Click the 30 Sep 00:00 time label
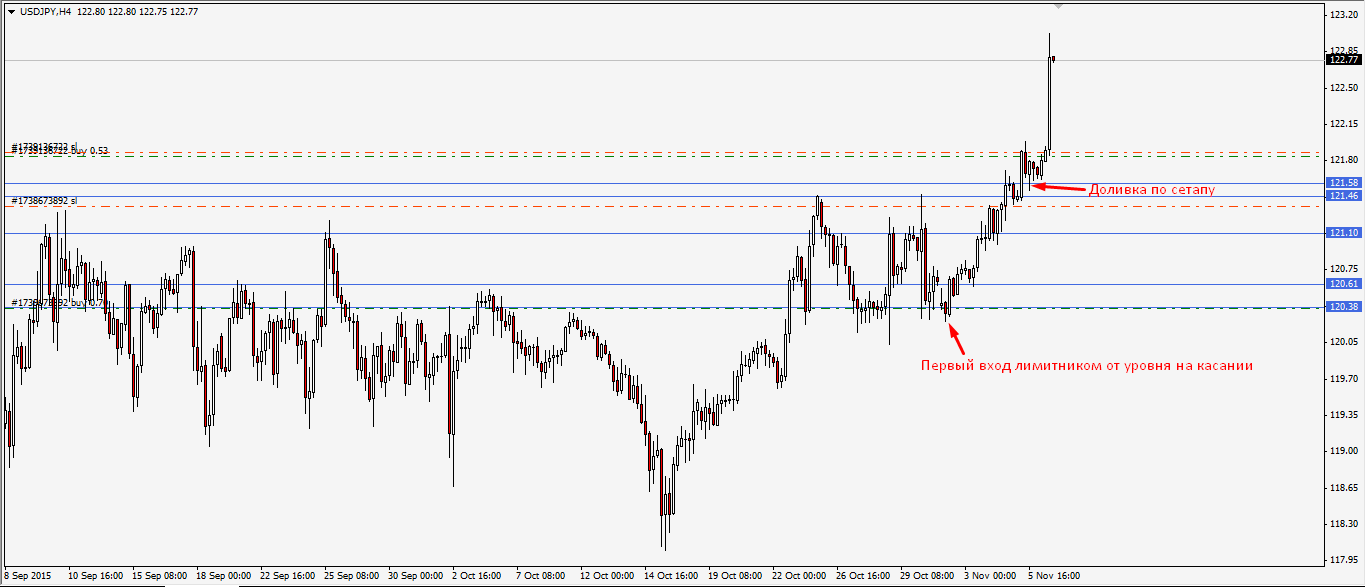 [416, 576]
